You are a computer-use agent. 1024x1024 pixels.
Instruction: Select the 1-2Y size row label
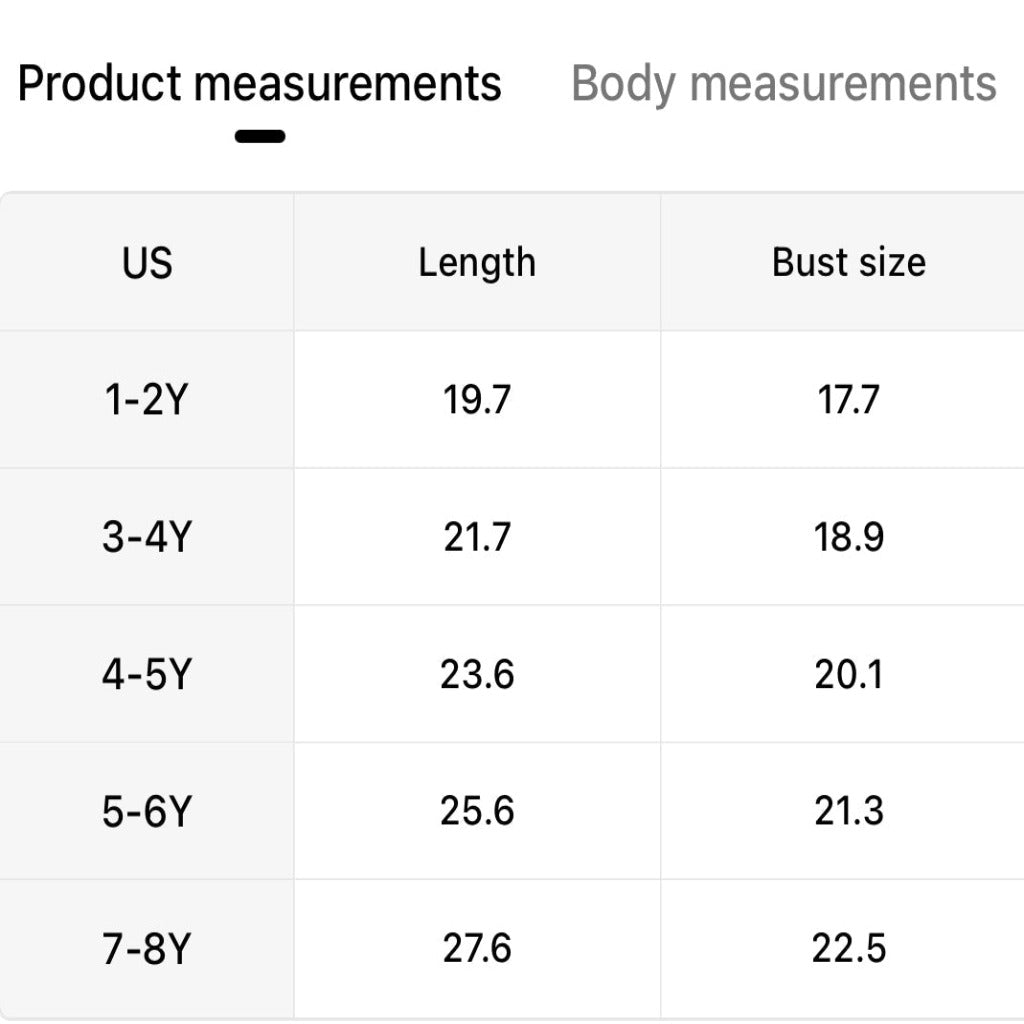tap(146, 400)
